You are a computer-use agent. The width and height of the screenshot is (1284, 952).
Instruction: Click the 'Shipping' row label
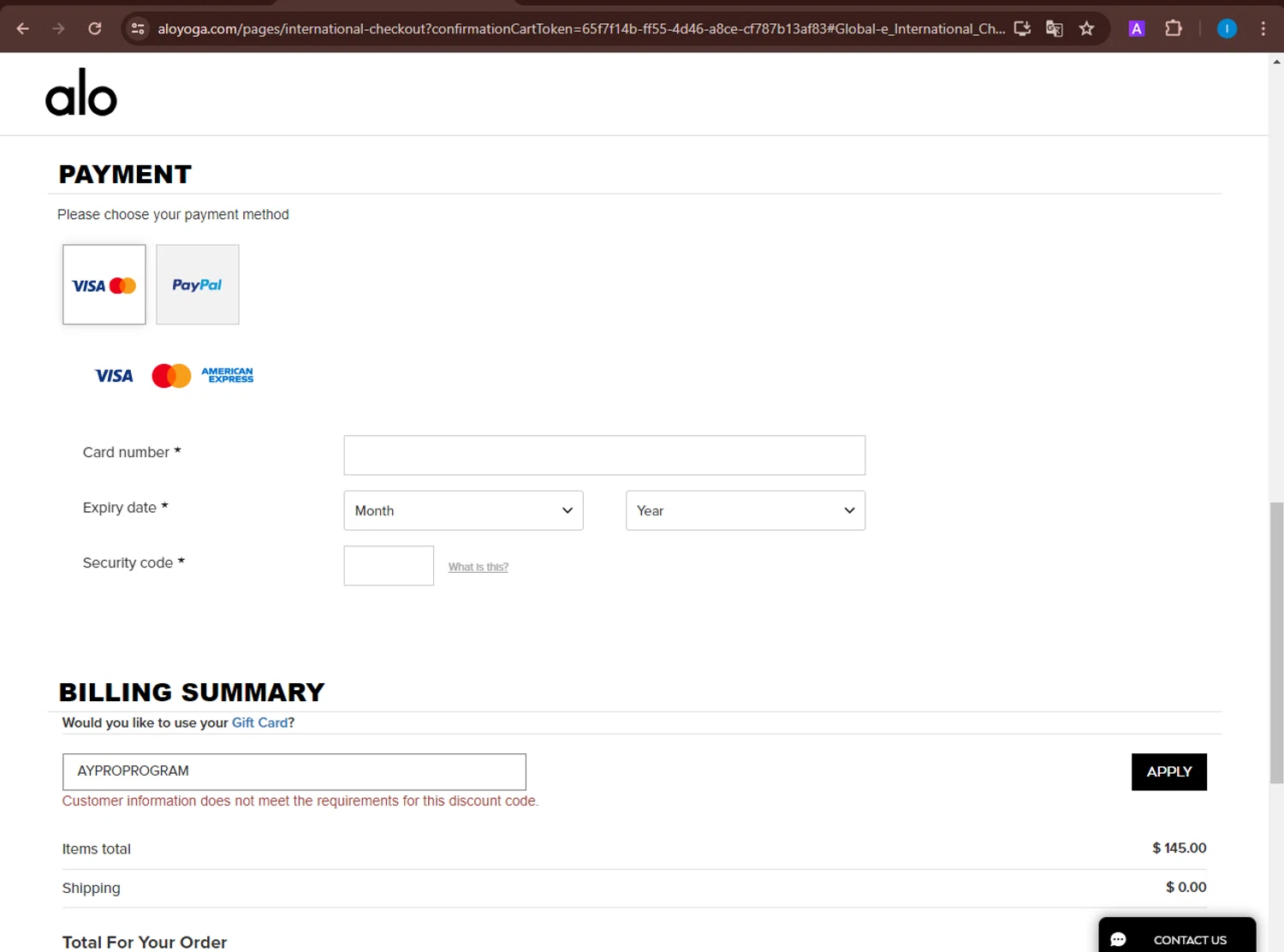[x=92, y=889]
